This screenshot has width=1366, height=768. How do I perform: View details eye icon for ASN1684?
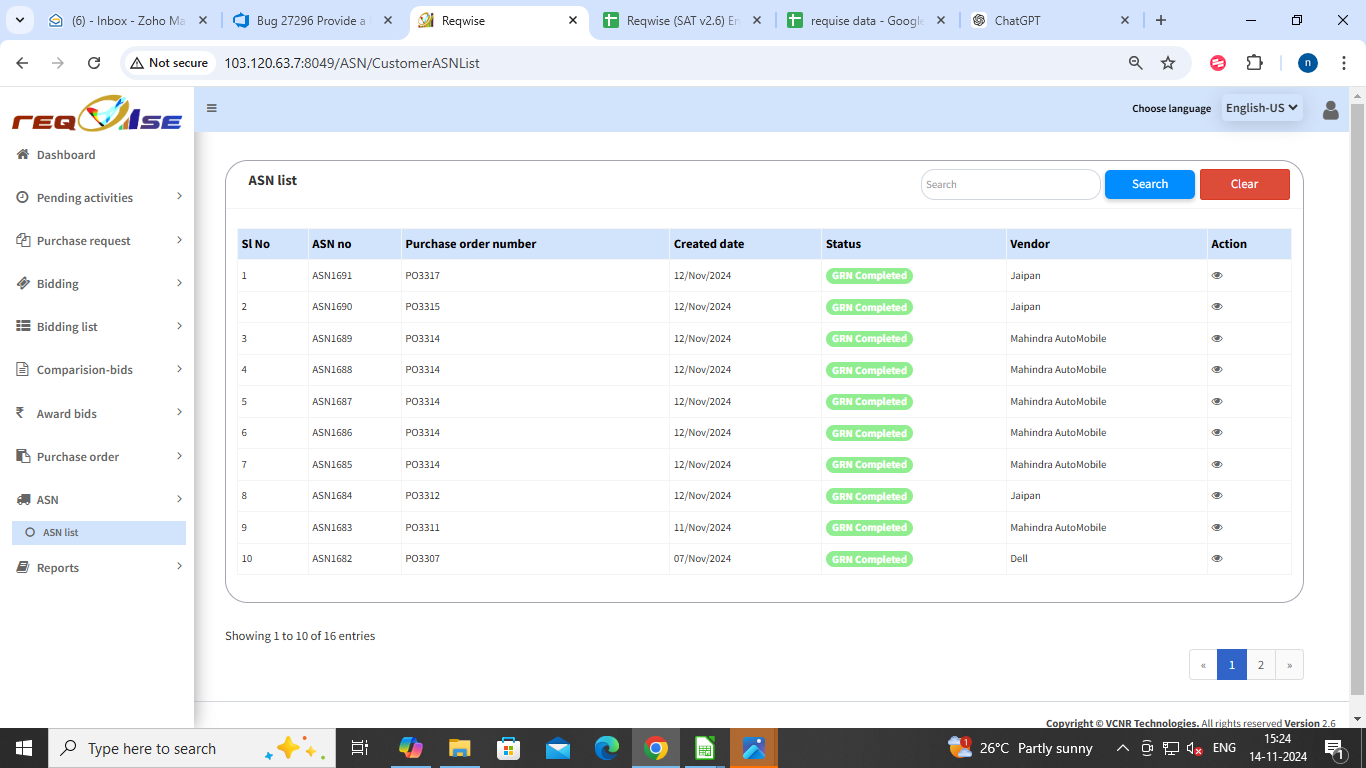pyautogui.click(x=1217, y=496)
